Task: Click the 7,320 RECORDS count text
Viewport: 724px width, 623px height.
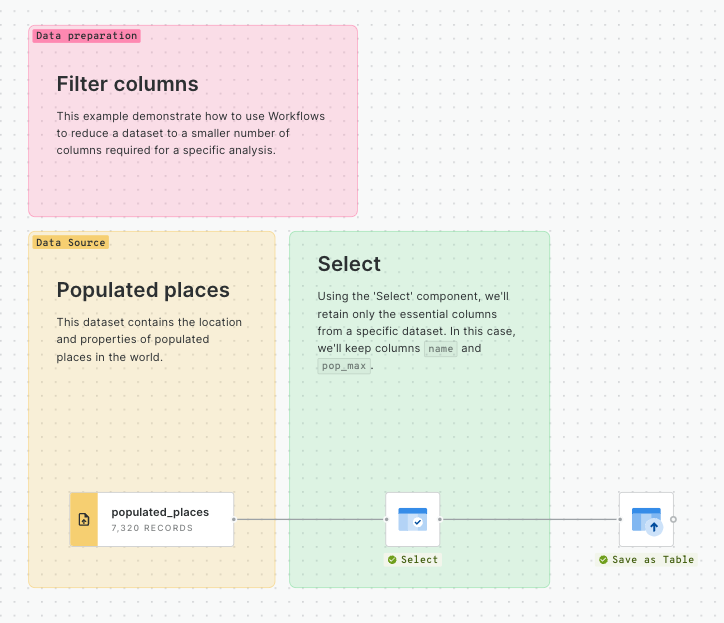Action: [152, 528]
